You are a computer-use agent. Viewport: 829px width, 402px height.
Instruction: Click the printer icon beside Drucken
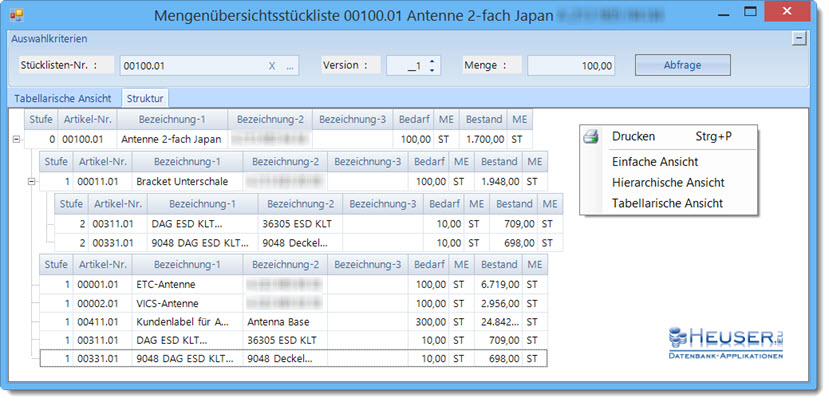pyautogui.click(x=591, y=136)
